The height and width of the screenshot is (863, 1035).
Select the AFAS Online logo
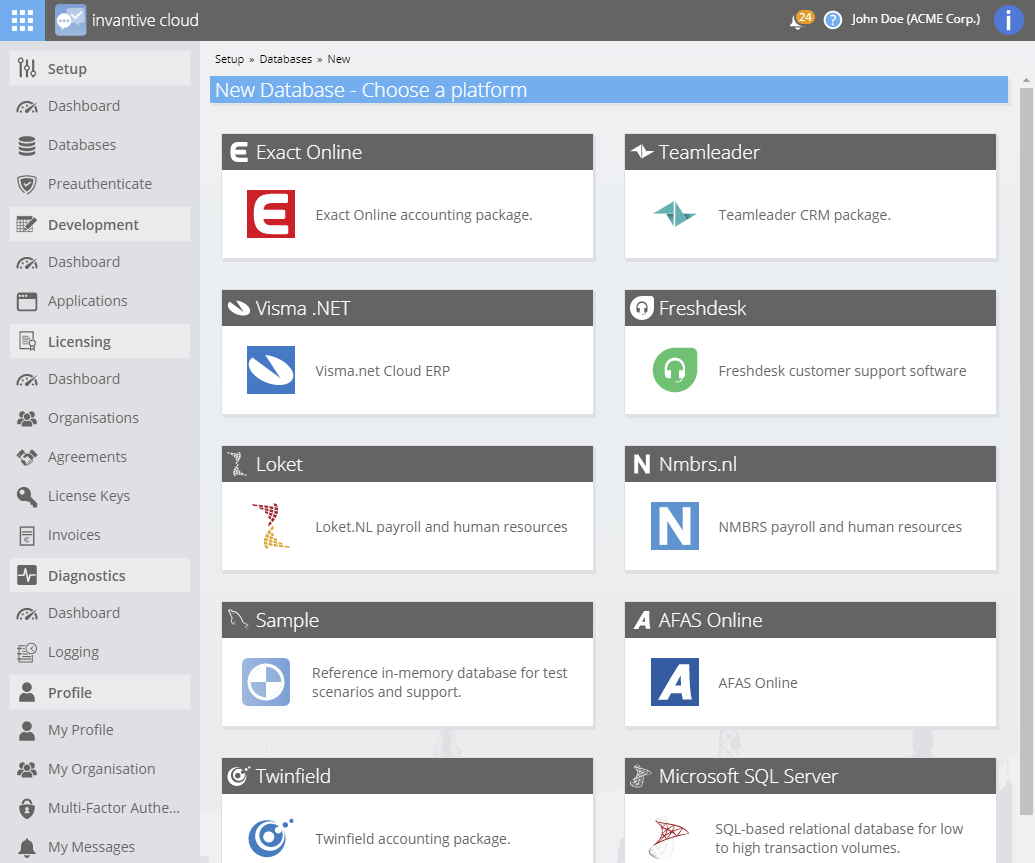pyautogui.click(x=673, y=681)
